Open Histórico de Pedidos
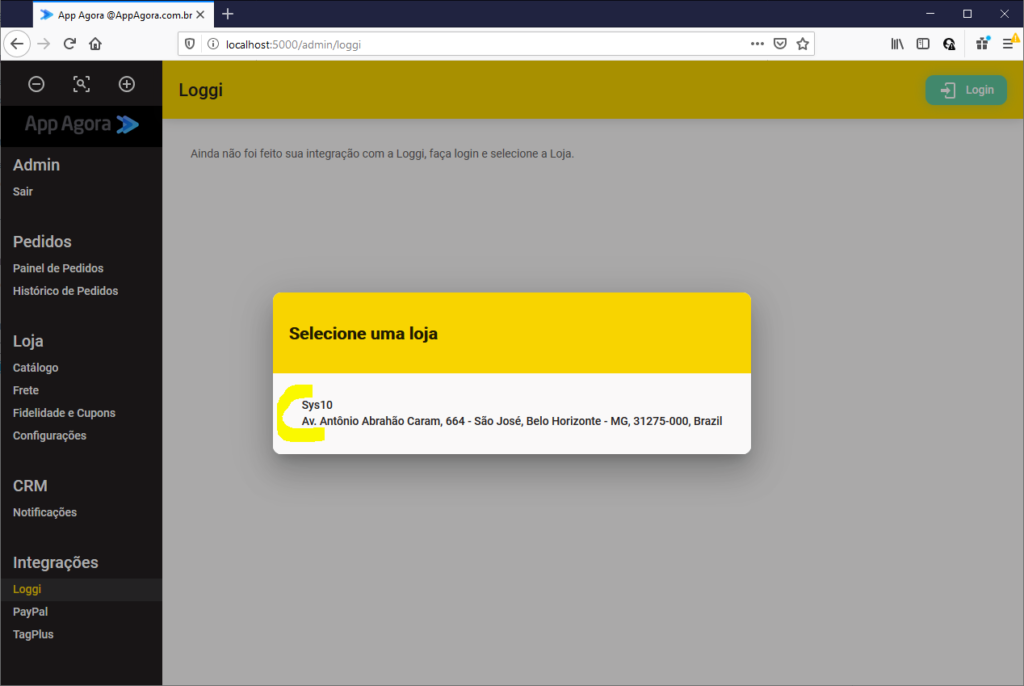 [x=65, y=291]
